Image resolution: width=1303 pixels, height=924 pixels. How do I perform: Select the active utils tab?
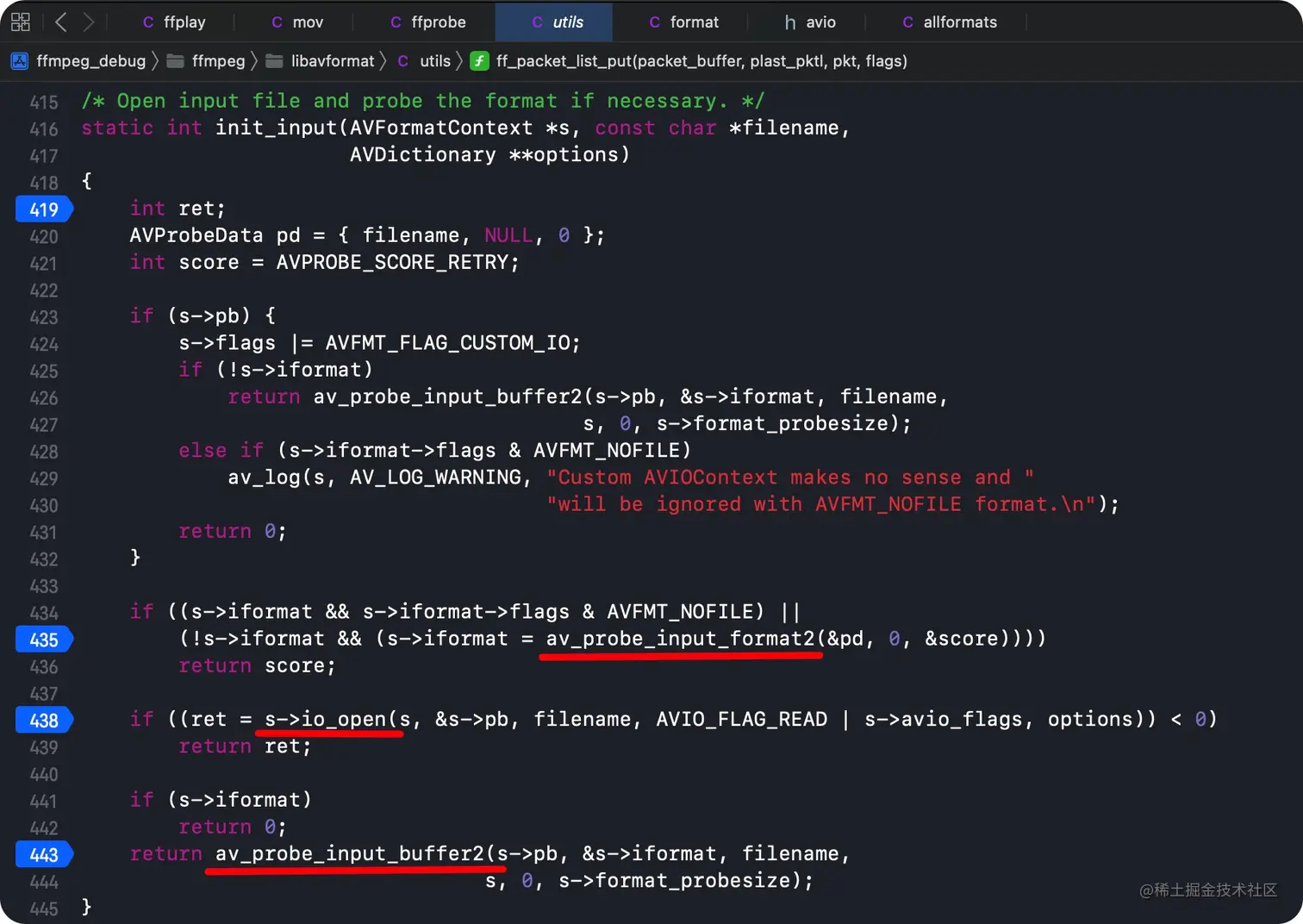554,22
